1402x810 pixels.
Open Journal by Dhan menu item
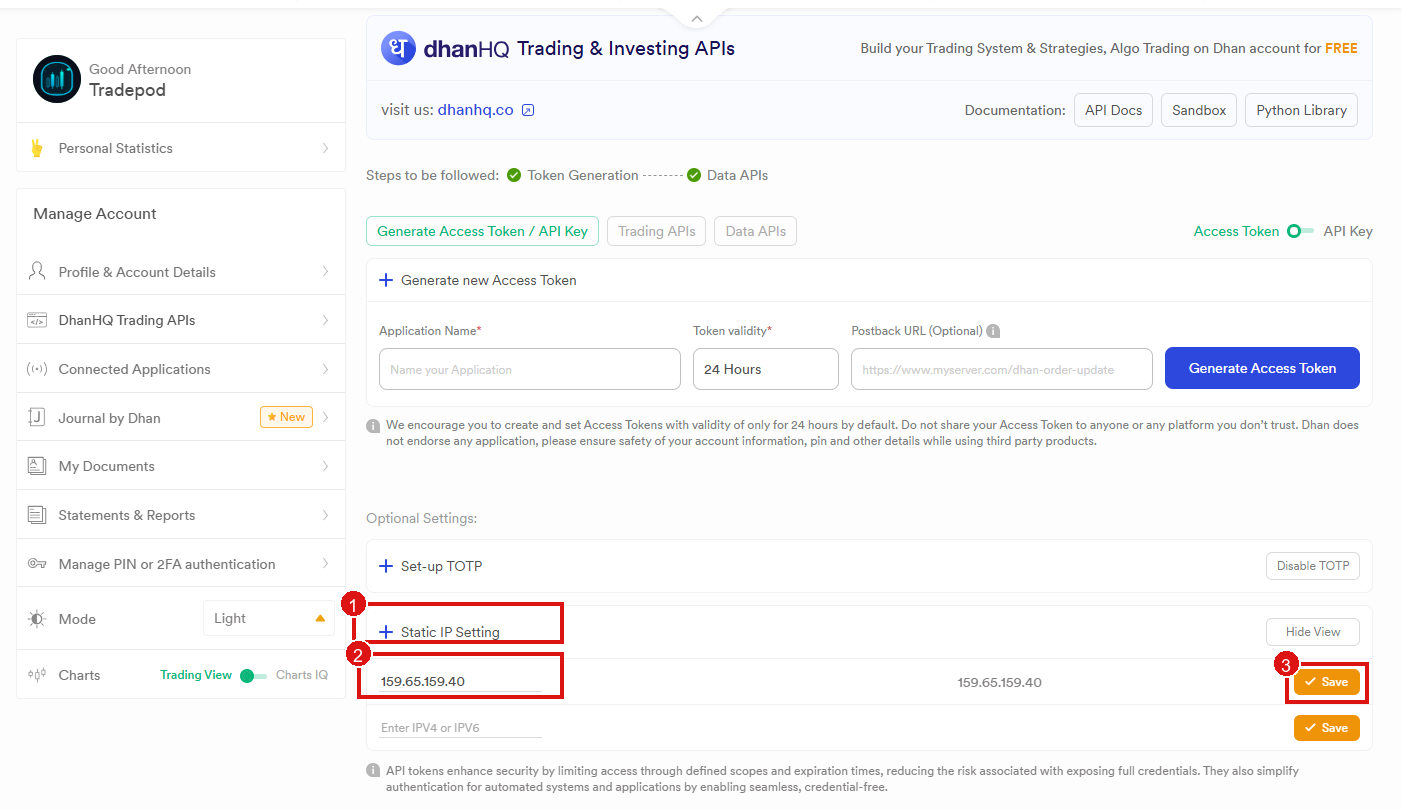tap(181, 418)
